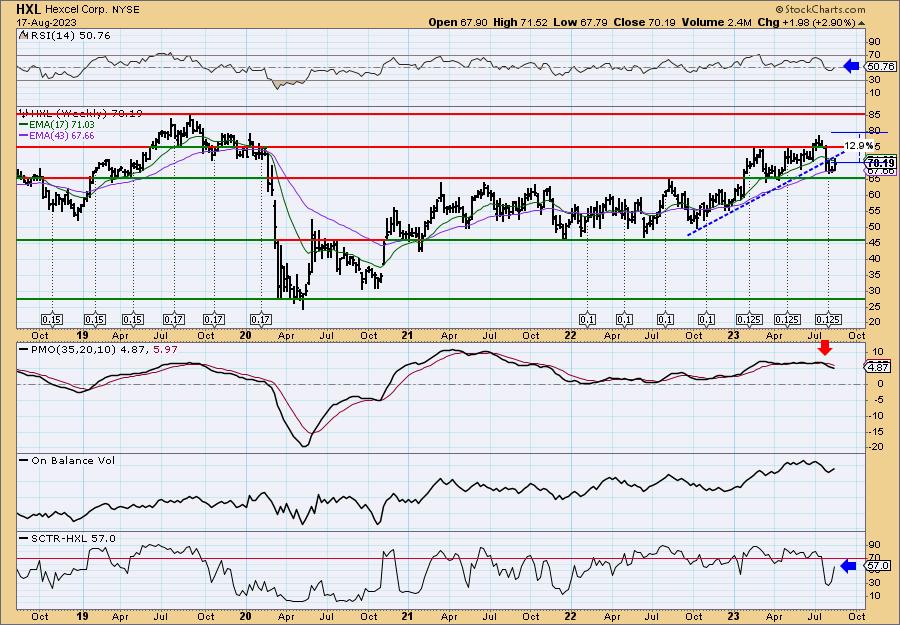Click the purple EMA(43) legend line swatch
The height and width of the screenshot is (625, 900).
click(23, 136)
